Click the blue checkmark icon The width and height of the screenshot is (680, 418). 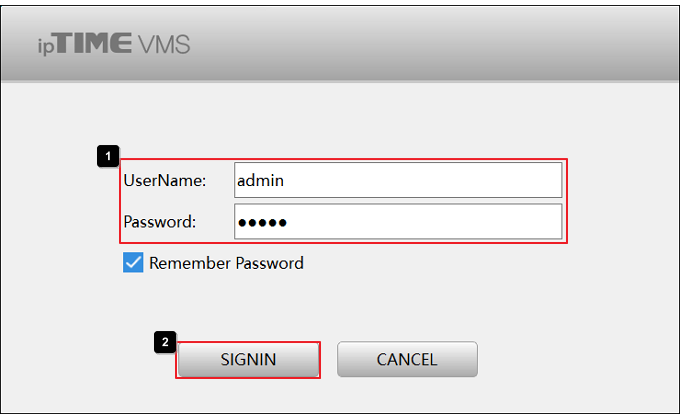pyautogui.click(x=133, y=263)
